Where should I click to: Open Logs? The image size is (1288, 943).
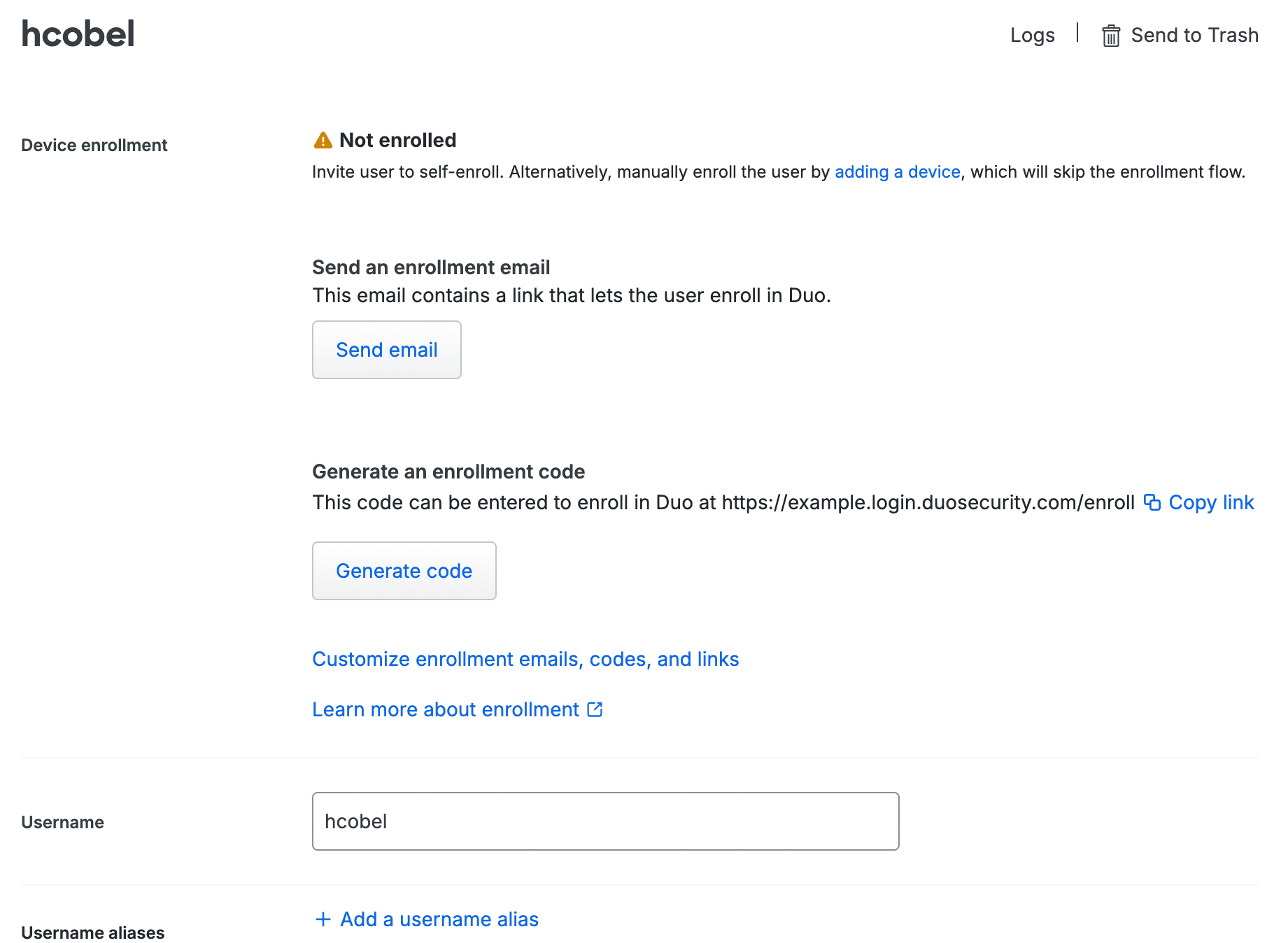pyautogui.click(x=1032, y=34)
